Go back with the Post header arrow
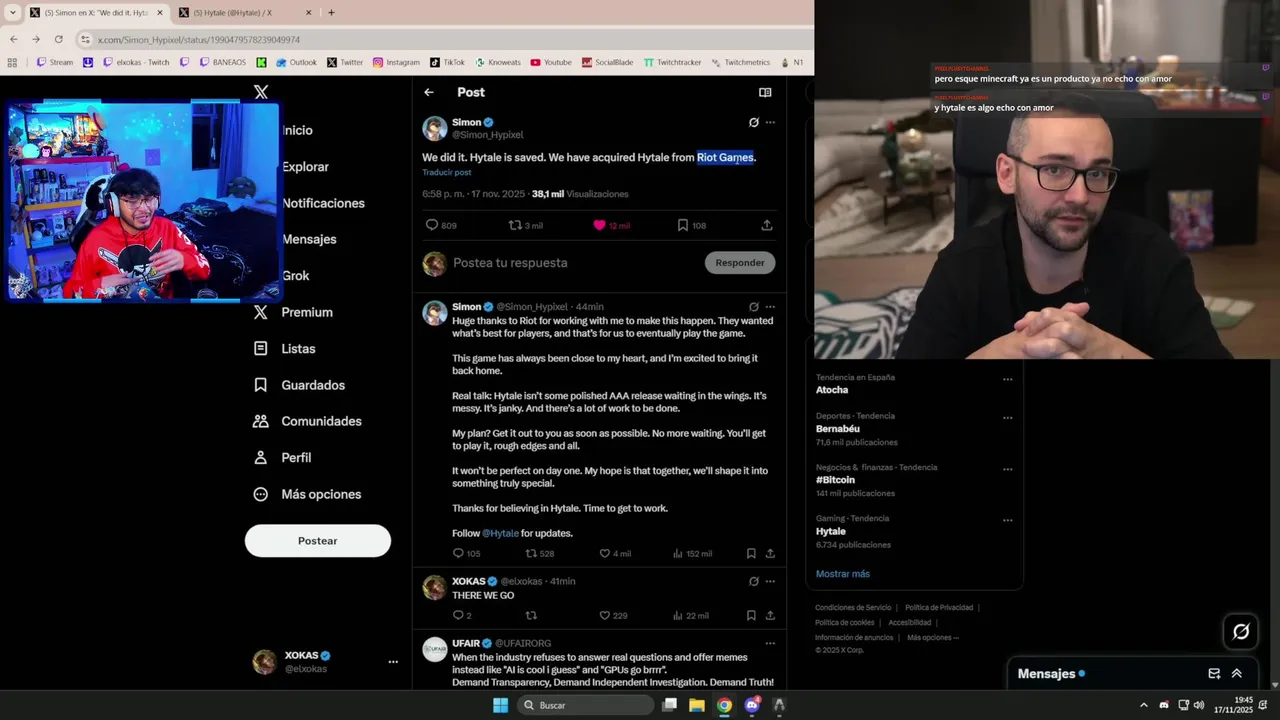This screenshot has height=720, width=1280. click(429, 92)
